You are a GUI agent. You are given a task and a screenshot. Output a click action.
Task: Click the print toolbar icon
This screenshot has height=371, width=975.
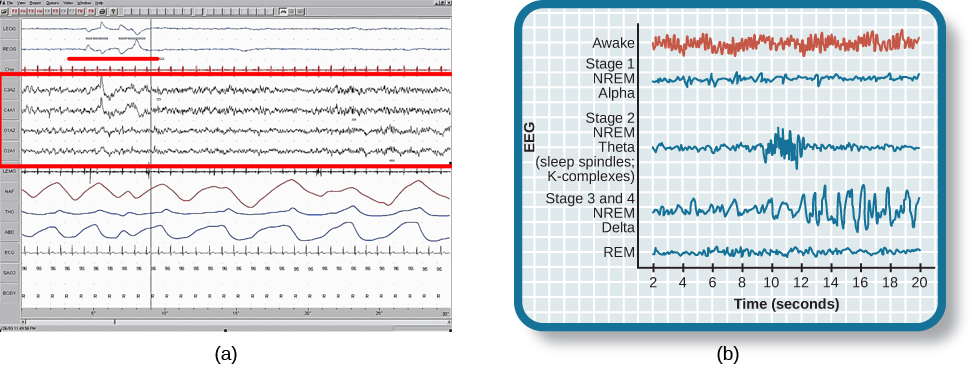point(102,11)
